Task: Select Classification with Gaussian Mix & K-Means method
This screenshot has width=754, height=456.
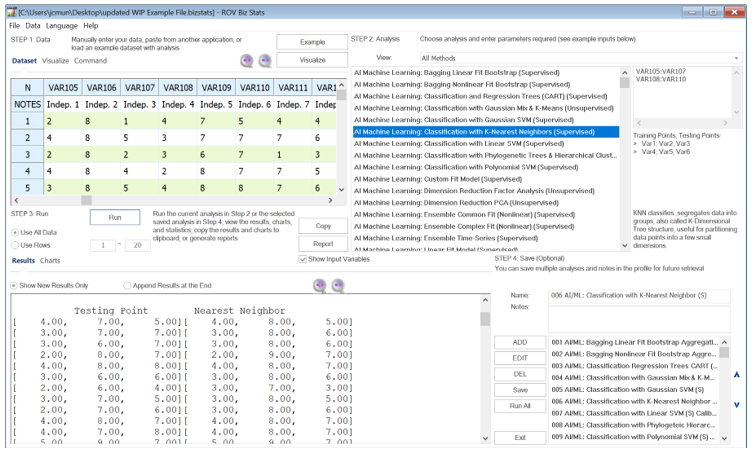Action: [x=486, y=108]
